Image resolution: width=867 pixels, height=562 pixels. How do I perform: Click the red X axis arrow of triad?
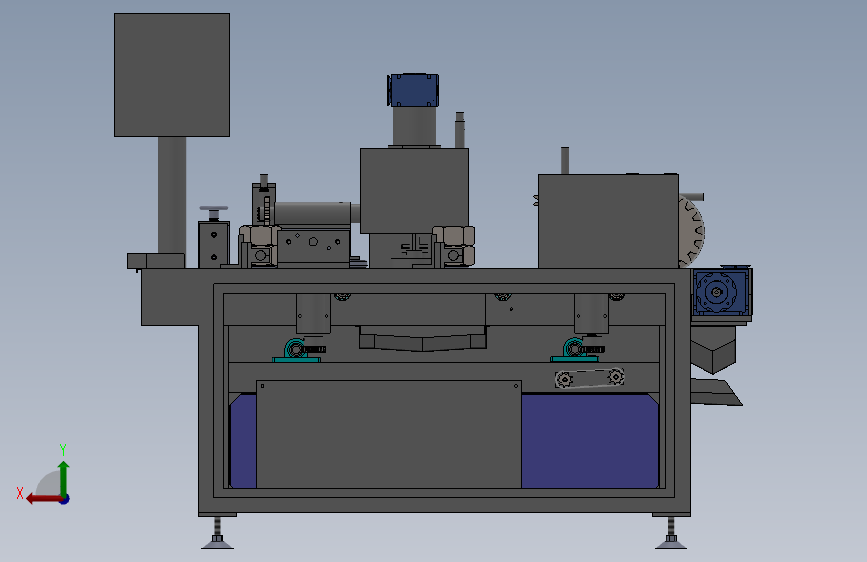click(43, 499)
